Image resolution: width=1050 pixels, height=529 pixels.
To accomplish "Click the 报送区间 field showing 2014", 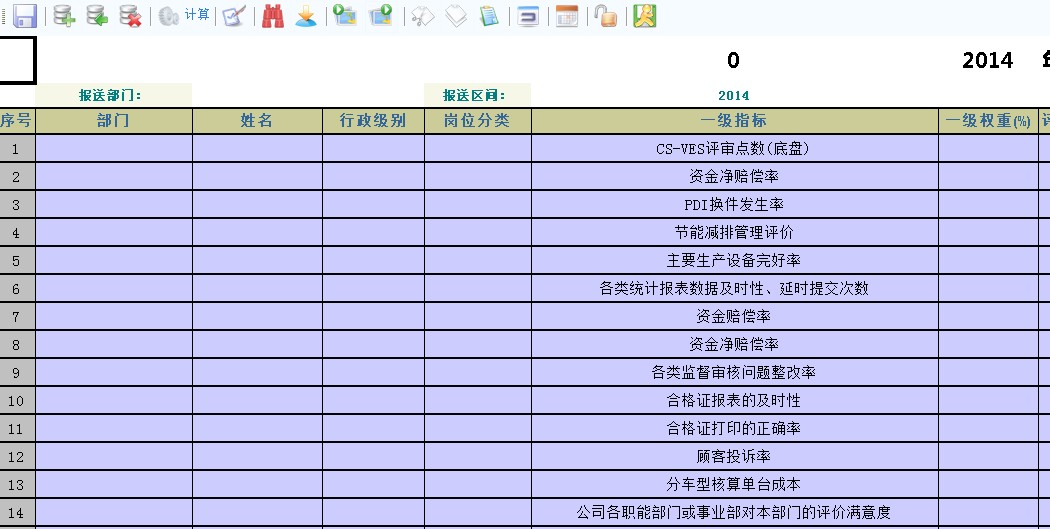I will (733, 96).
